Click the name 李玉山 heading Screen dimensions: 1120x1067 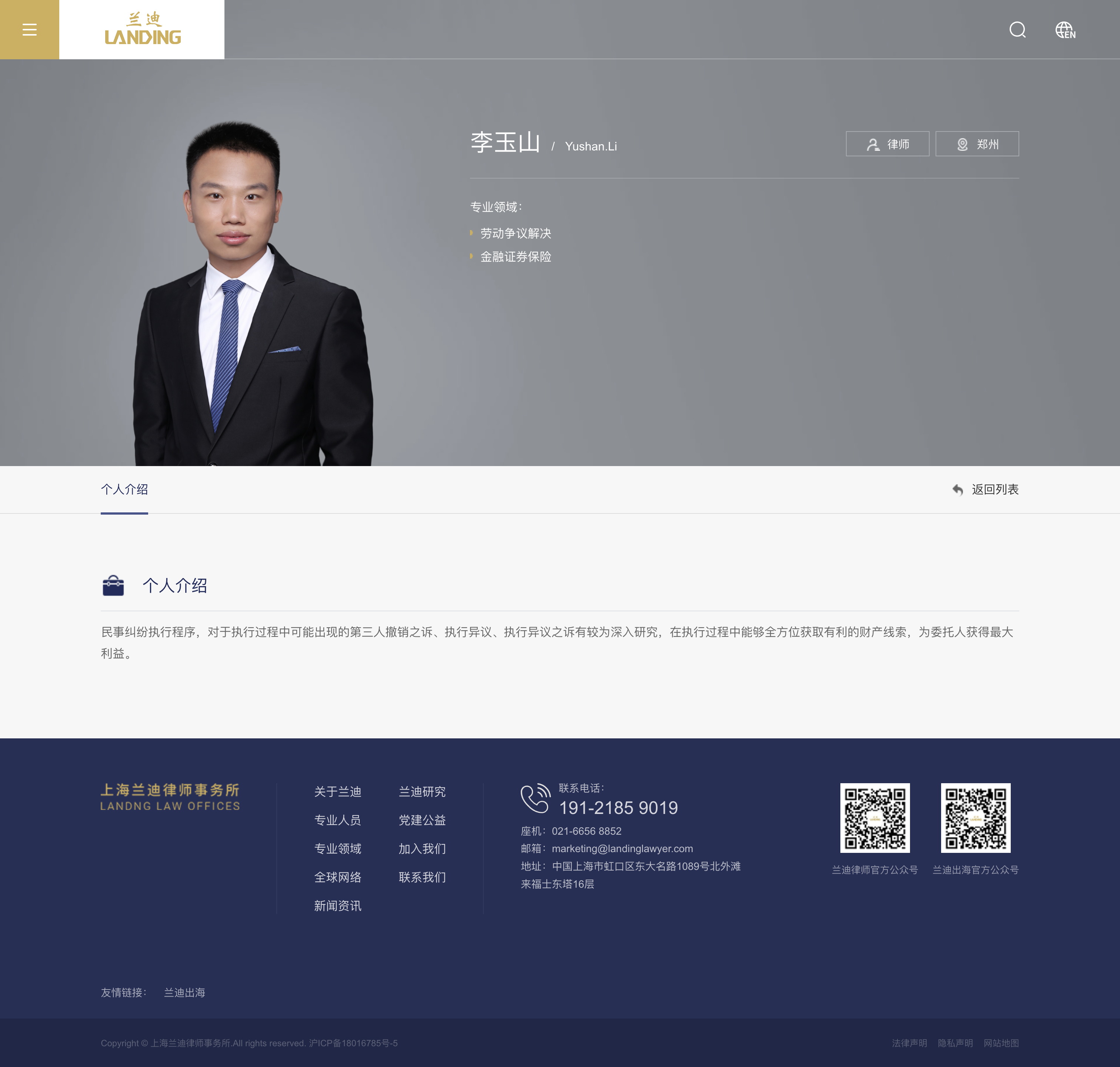tap(506, 142)
